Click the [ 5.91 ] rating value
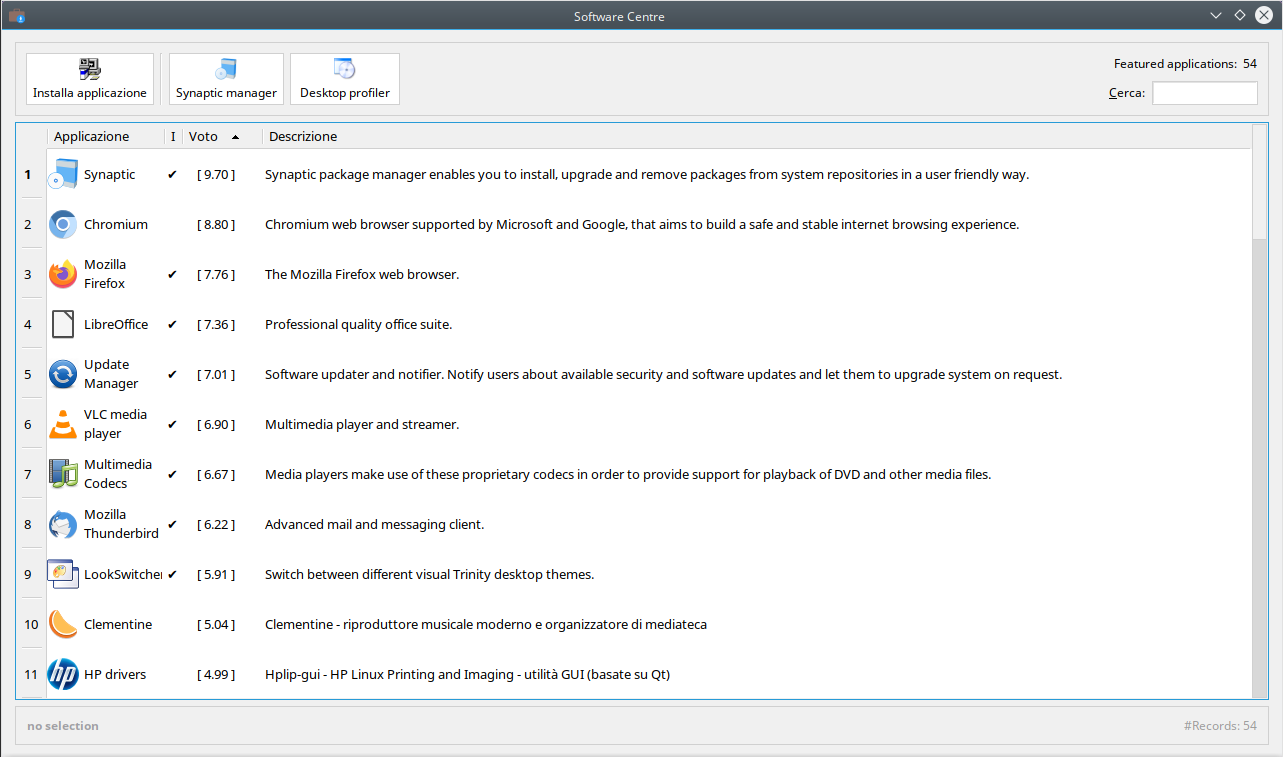The image size is (1283, 757). 216,574
